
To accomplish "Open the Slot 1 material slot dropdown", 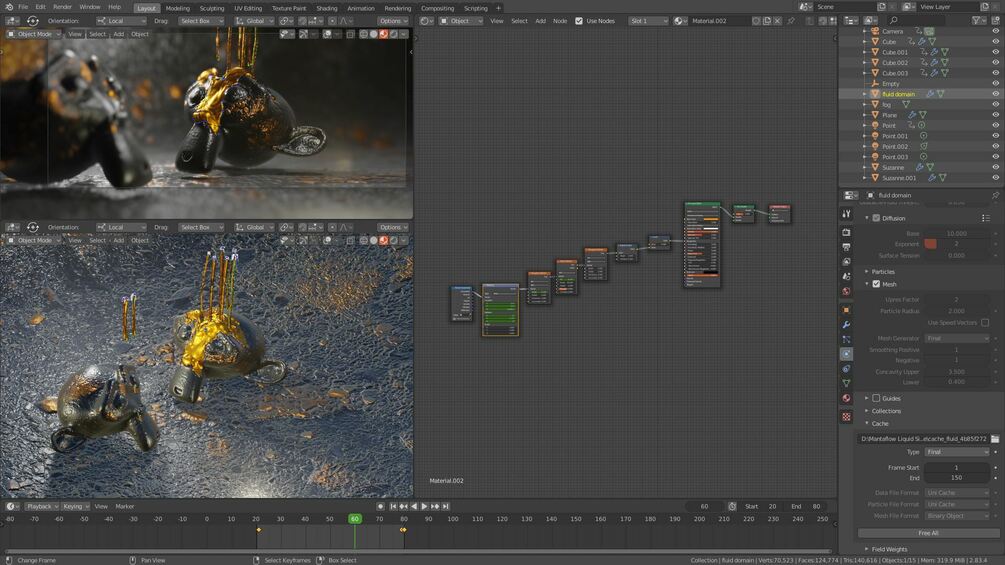I will (x=648, y=20).
